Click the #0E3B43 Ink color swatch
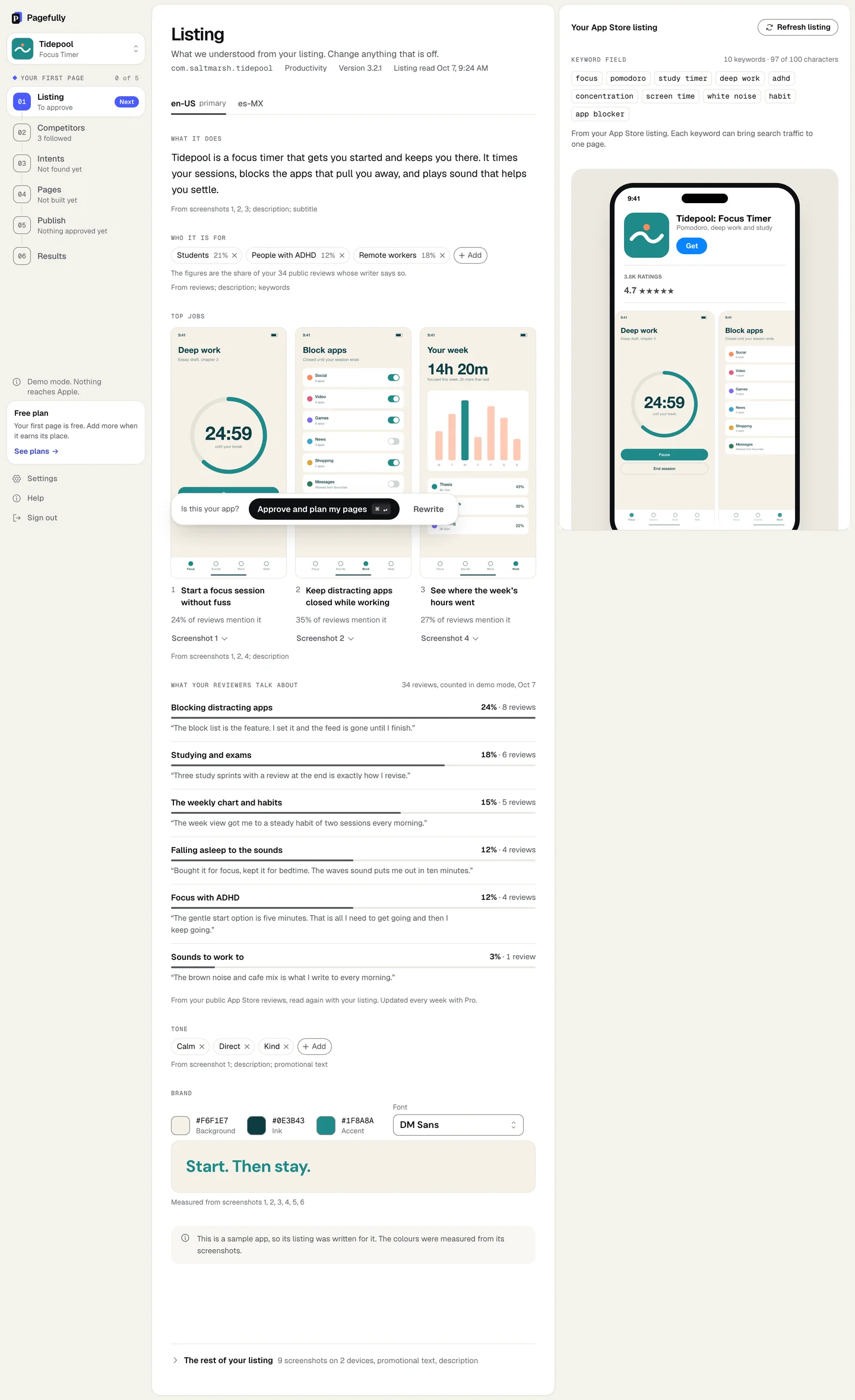855x1400 pixels. (256, 1126)
